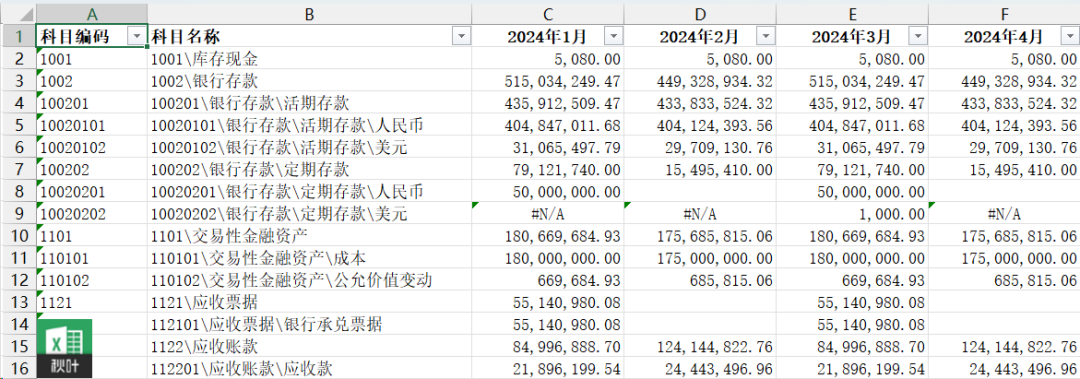Click cell 112201\应收账款\应收款
The height and width of the screenshot is (379, 1080).
(309, 369)
